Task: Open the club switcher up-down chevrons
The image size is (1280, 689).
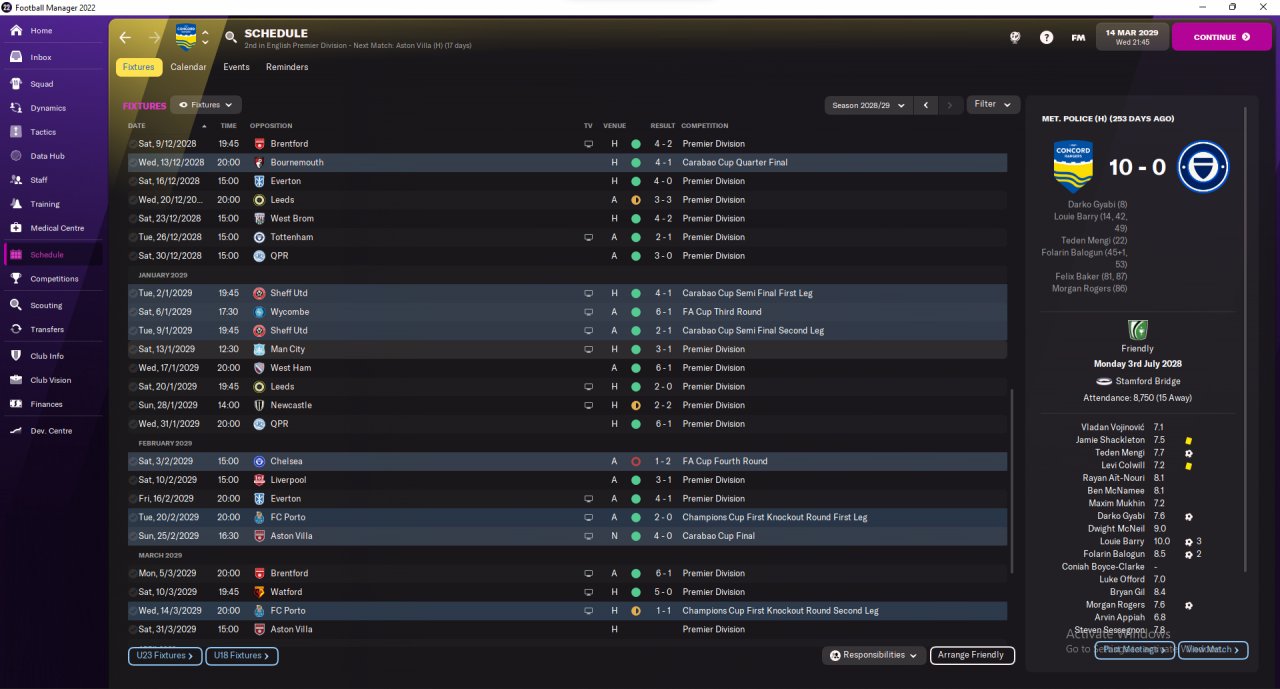Action: (x=205, y=37)
